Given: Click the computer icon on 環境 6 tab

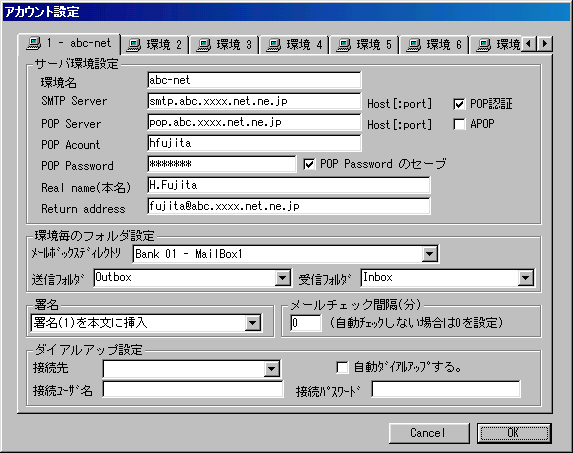Looking at the screenshot, I should click(x=414, y=45).
